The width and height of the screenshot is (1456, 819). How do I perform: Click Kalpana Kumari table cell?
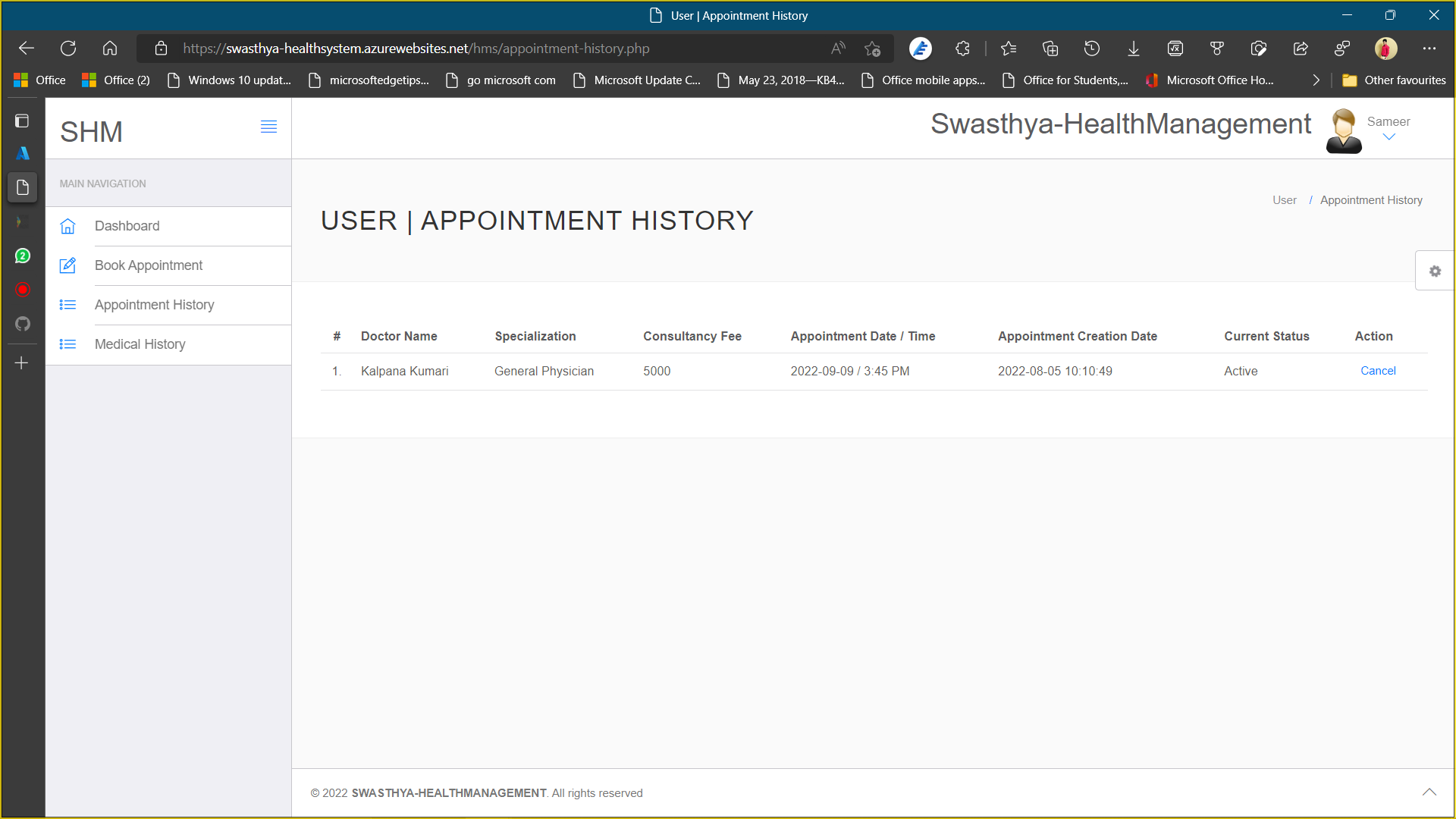point(404,371)
